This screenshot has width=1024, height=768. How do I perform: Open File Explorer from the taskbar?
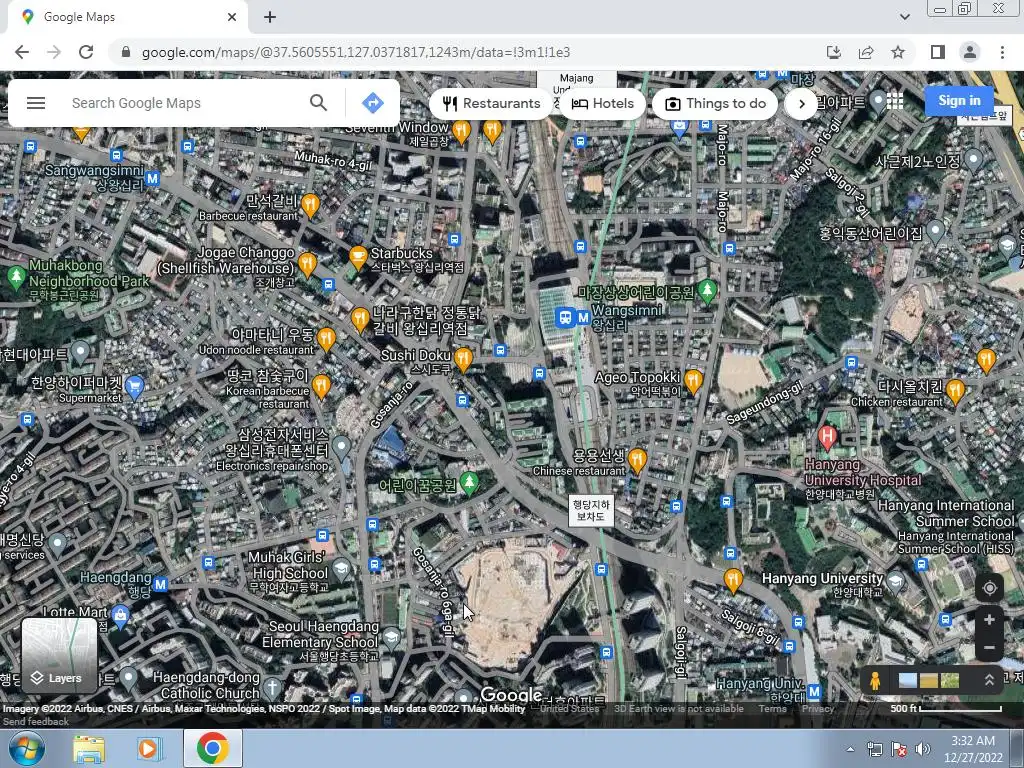tap(88, 748)
